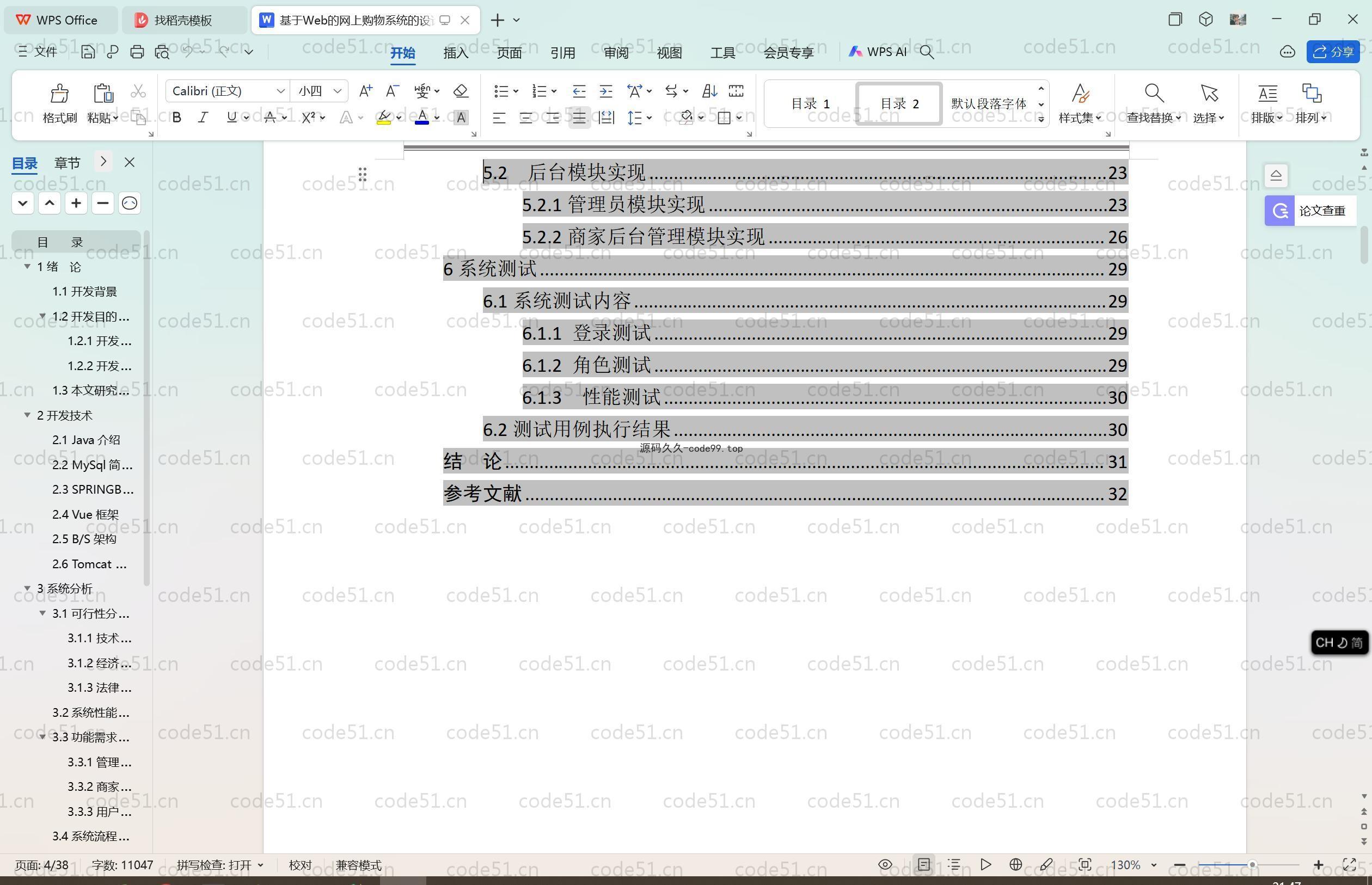Image resolution: width=1372 pixels, height=885 pixels.
Task: Click the Align Left icon
Action: (x=499, y=118)
